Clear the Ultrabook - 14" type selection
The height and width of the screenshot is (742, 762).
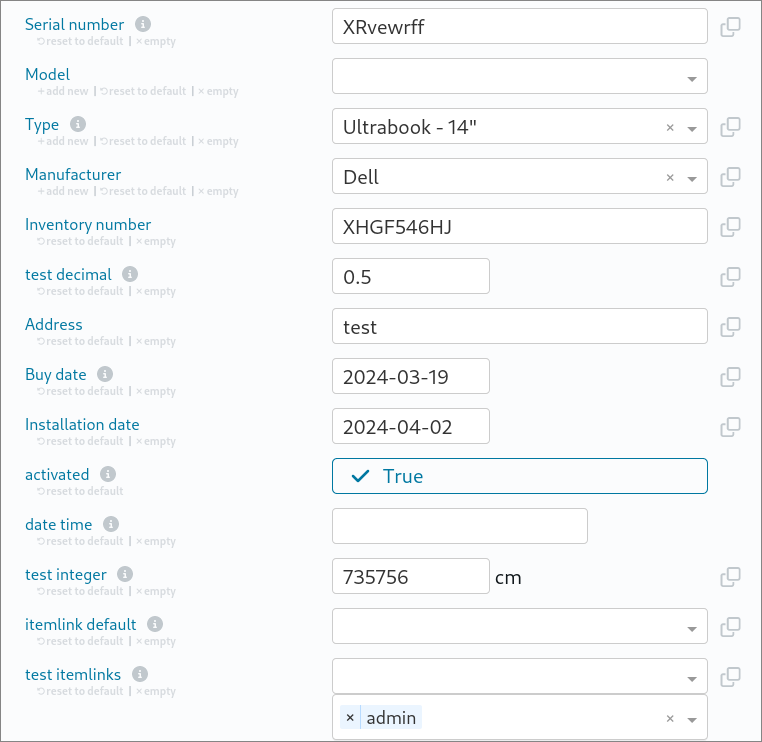670,127
